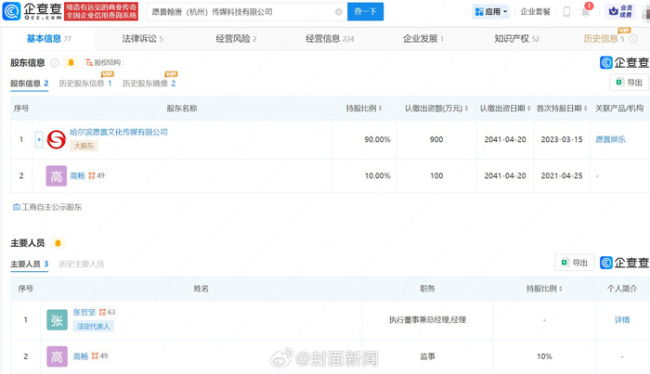Select 2023-03-15 first holding date cell

point(562,140)
